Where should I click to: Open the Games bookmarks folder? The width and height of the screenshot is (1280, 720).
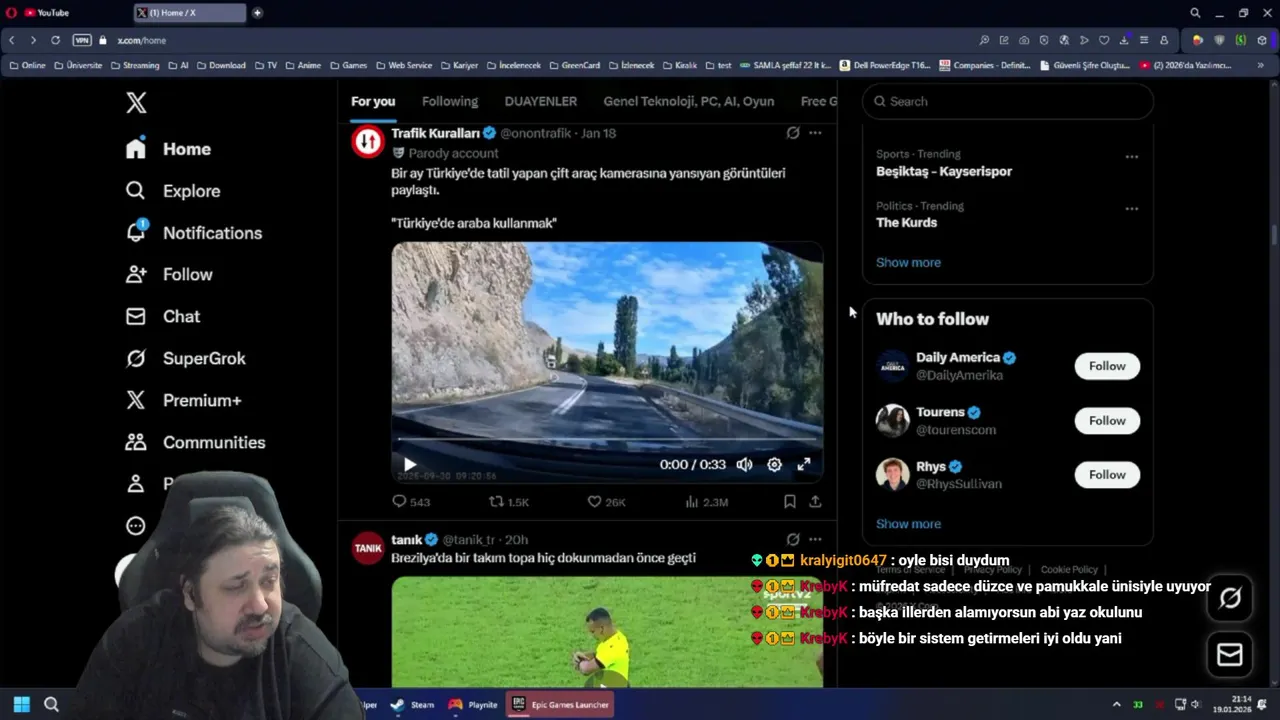click(x=348, y=65)
